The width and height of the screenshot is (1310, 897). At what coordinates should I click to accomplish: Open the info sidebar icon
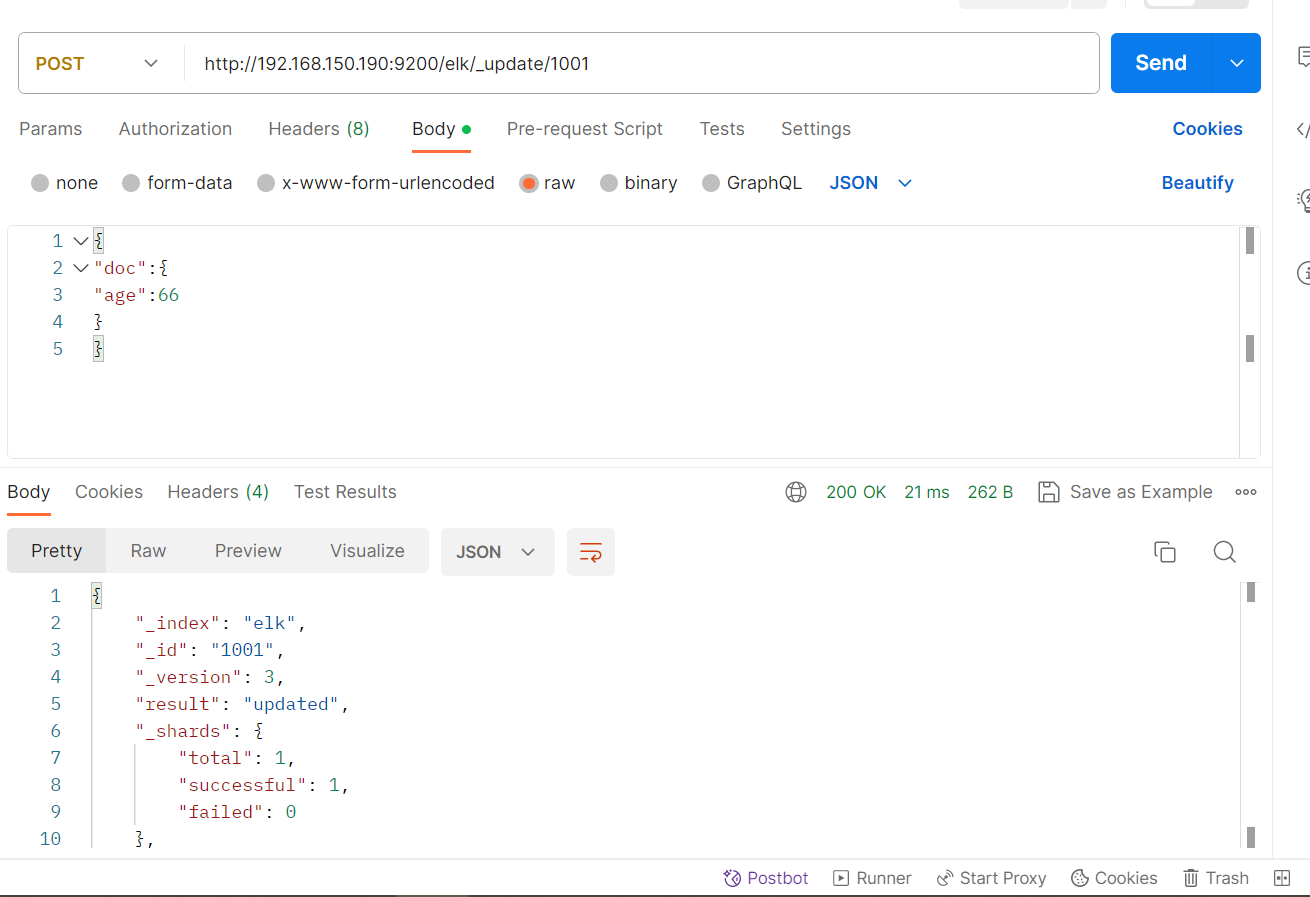click(1303, 272)
